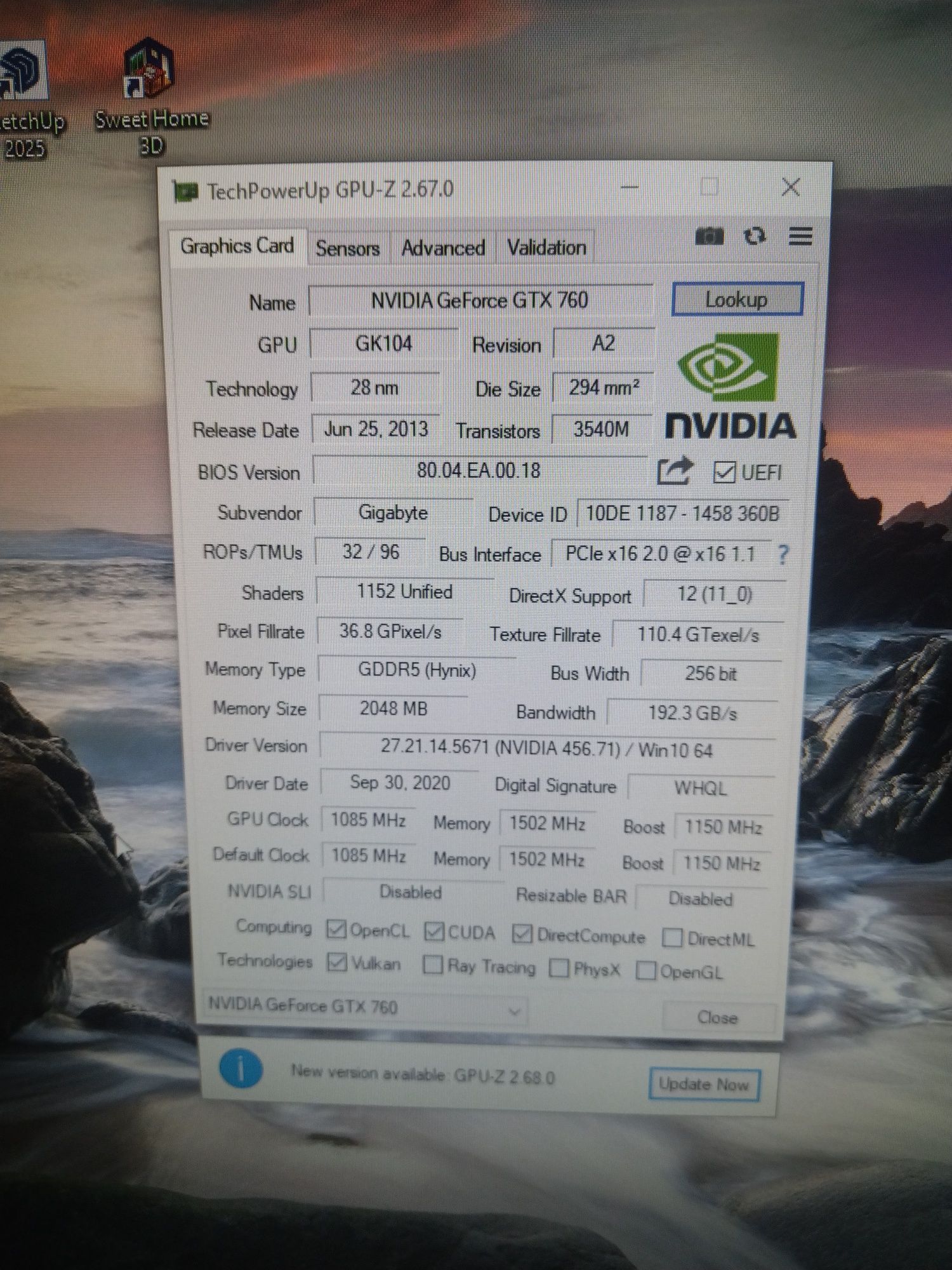Screen dimensions: 952x1270
Task: Click the PCIe x16 2.0 bus interface value
Action: pos(661,554)
